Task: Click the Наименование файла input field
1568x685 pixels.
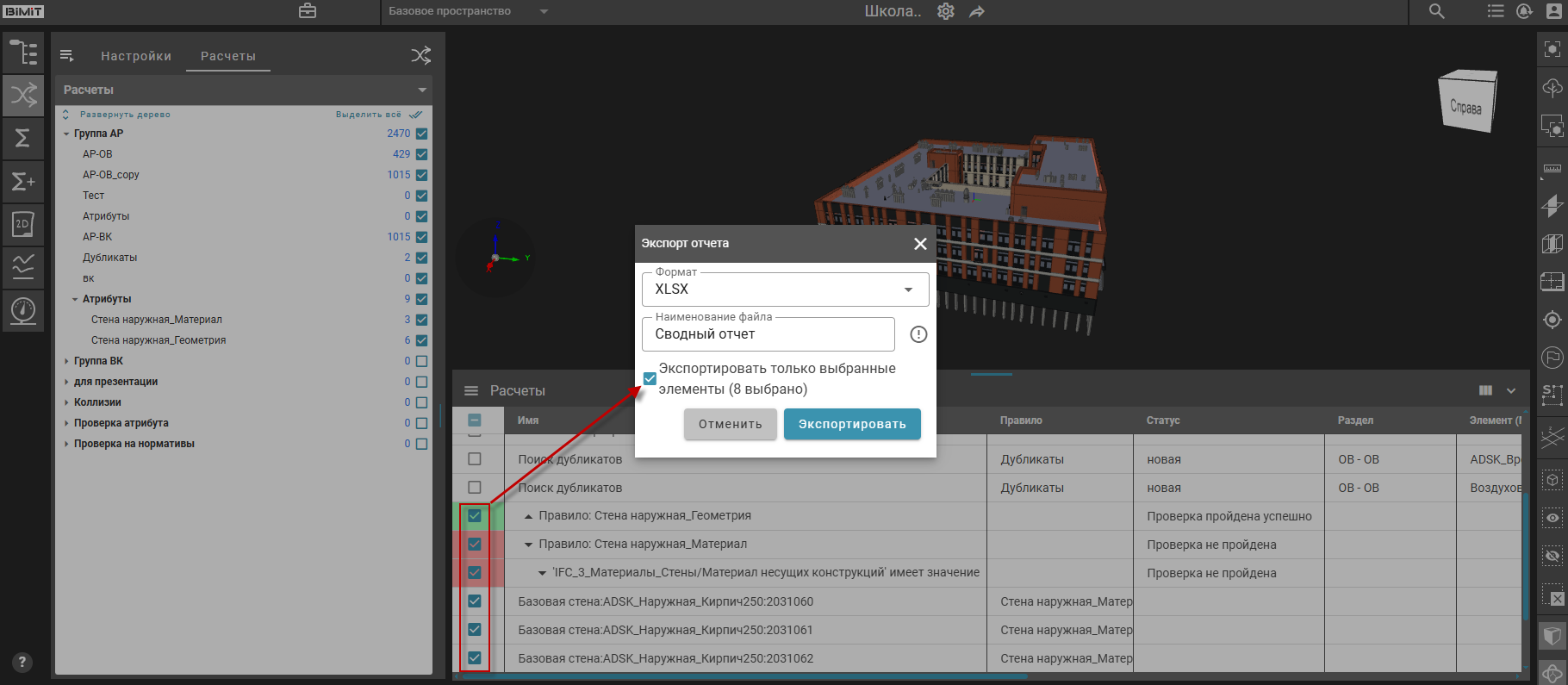Action: [768, 334]
